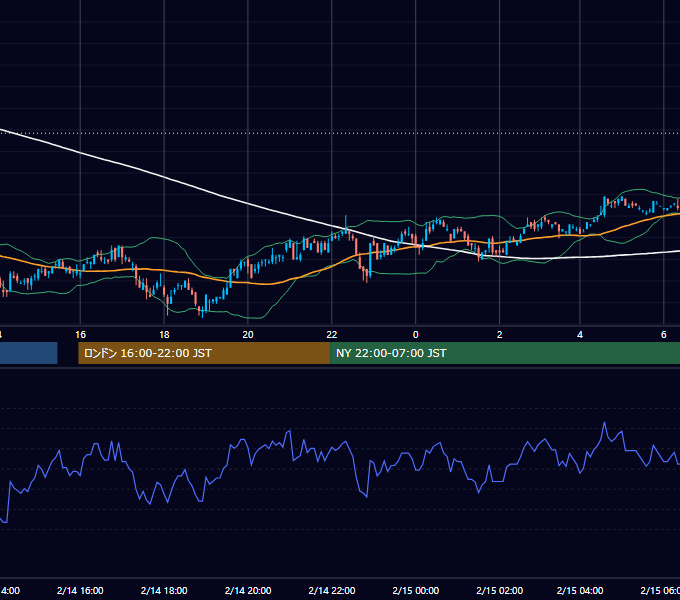Image resolution: width=680 pixels, height=600 pixels.
Task: Click the NY 22:00-07:00 JST session bar
Action: (505, 353)
